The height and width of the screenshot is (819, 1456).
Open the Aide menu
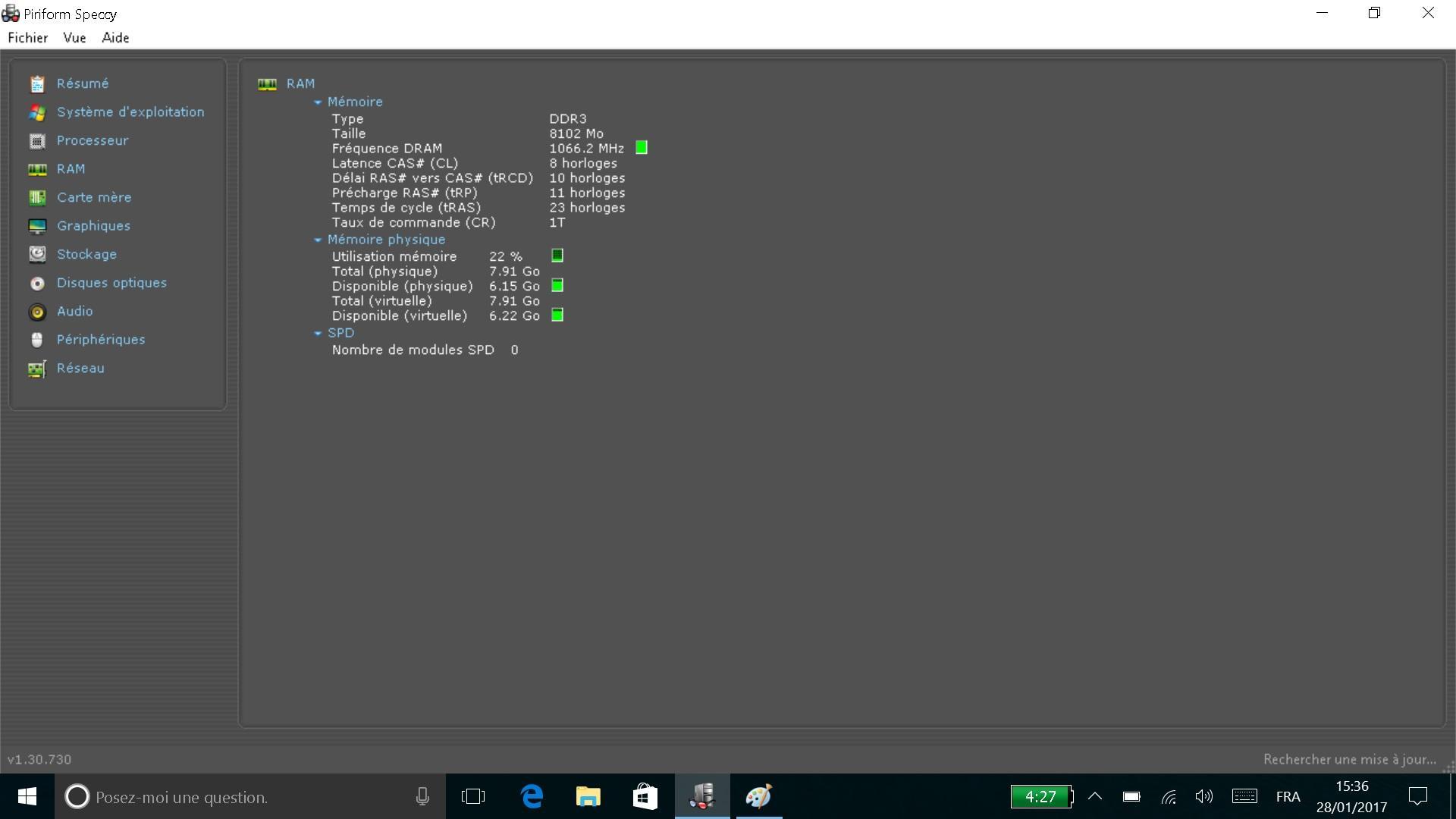pyautogui.click(x=115, y=38)
